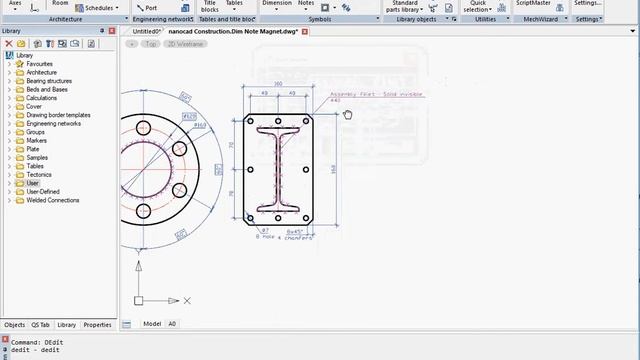Expand the Bearing structures folder
The width and height of the screenshot is (640, 360).
point(9,81)
